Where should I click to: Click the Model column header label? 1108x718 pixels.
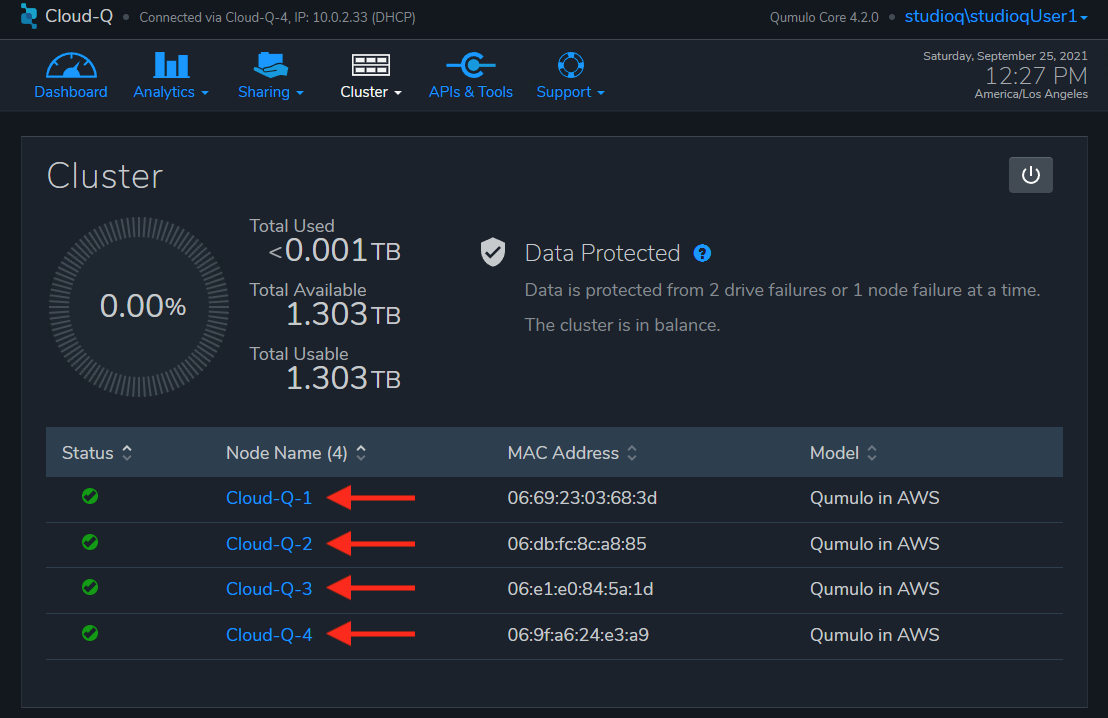835,452
